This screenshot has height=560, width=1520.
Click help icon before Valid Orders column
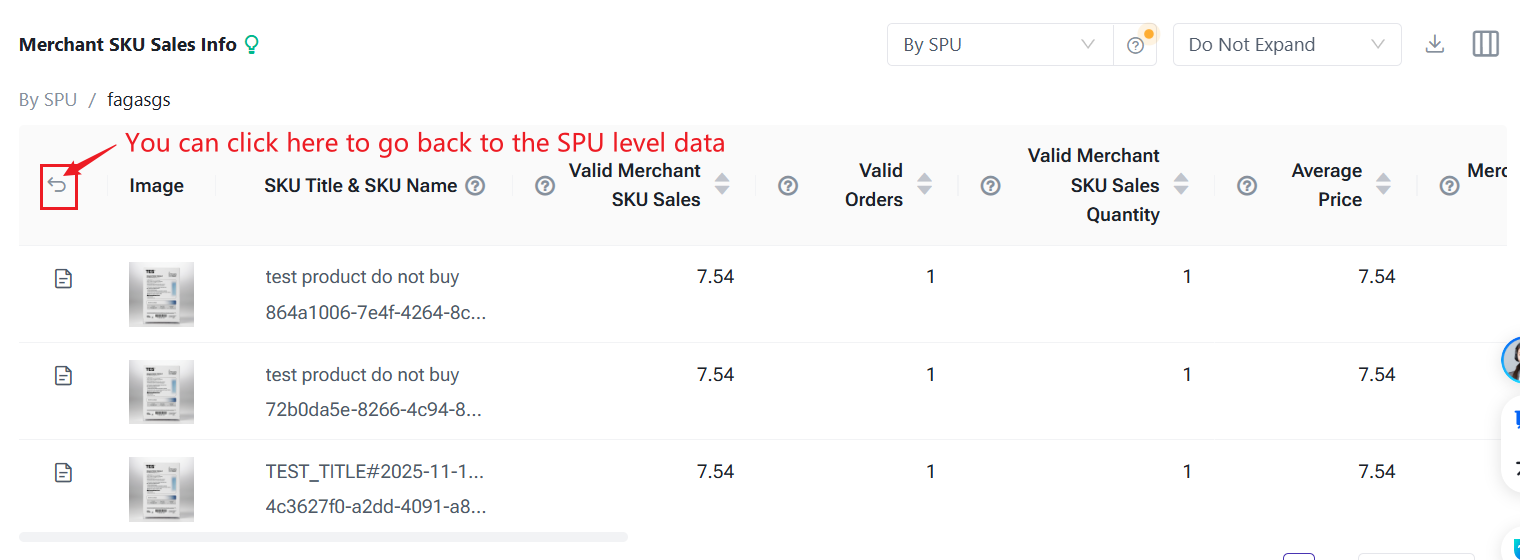[788, 185]
